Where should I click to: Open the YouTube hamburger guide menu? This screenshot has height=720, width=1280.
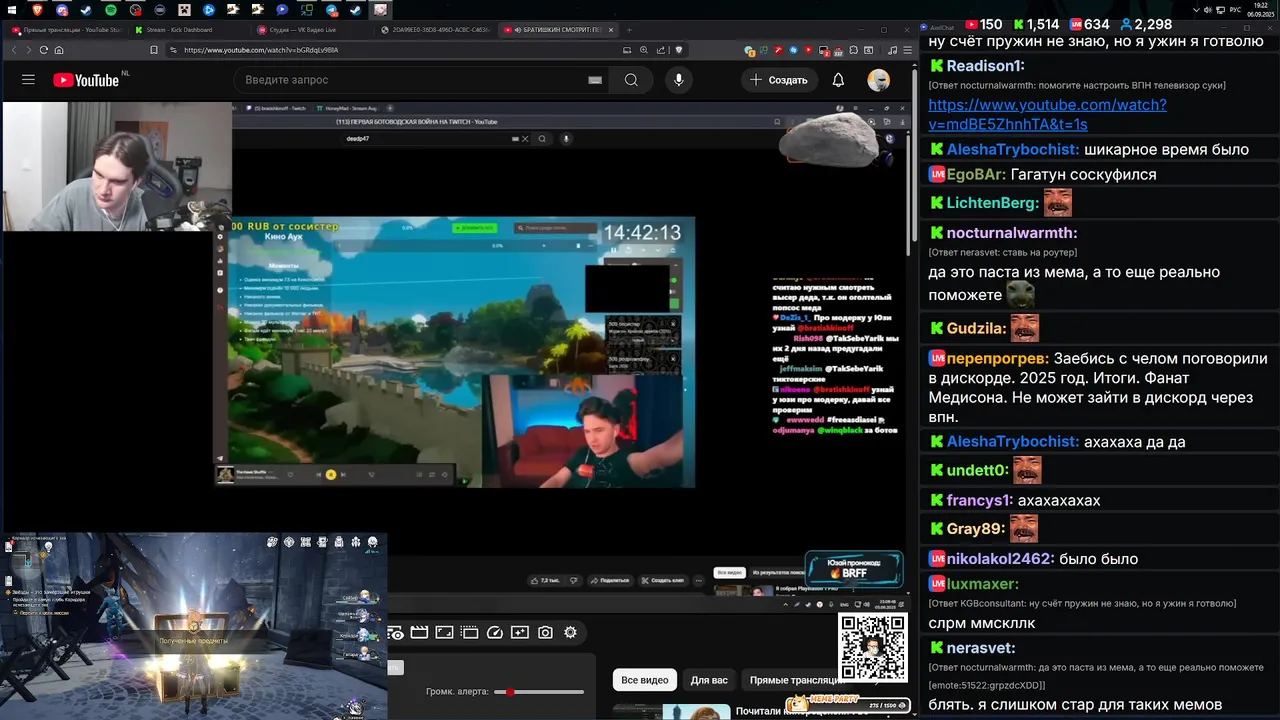pos(28,80)
